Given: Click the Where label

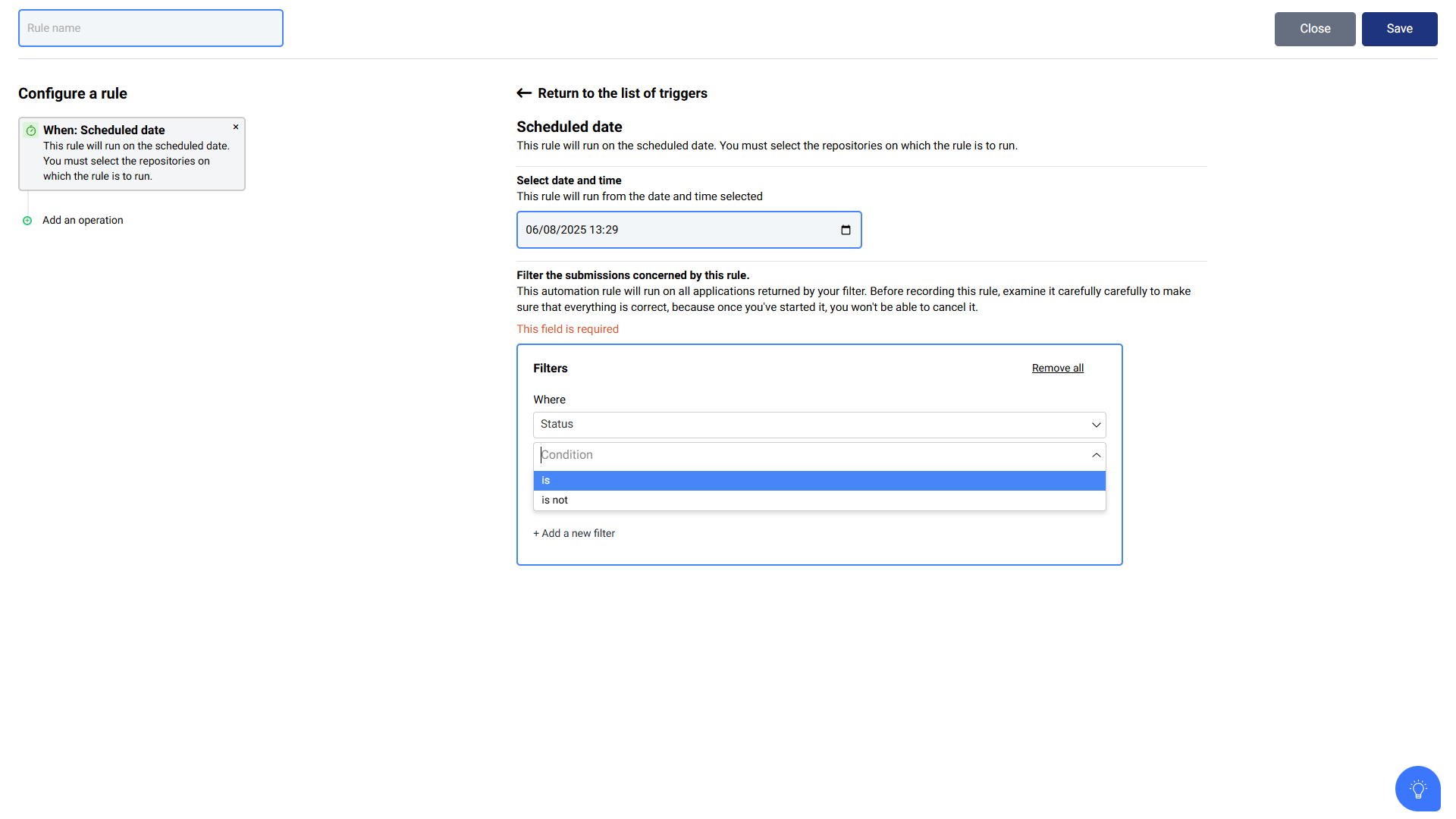Looking at the screenshot, I should [549, 400].
